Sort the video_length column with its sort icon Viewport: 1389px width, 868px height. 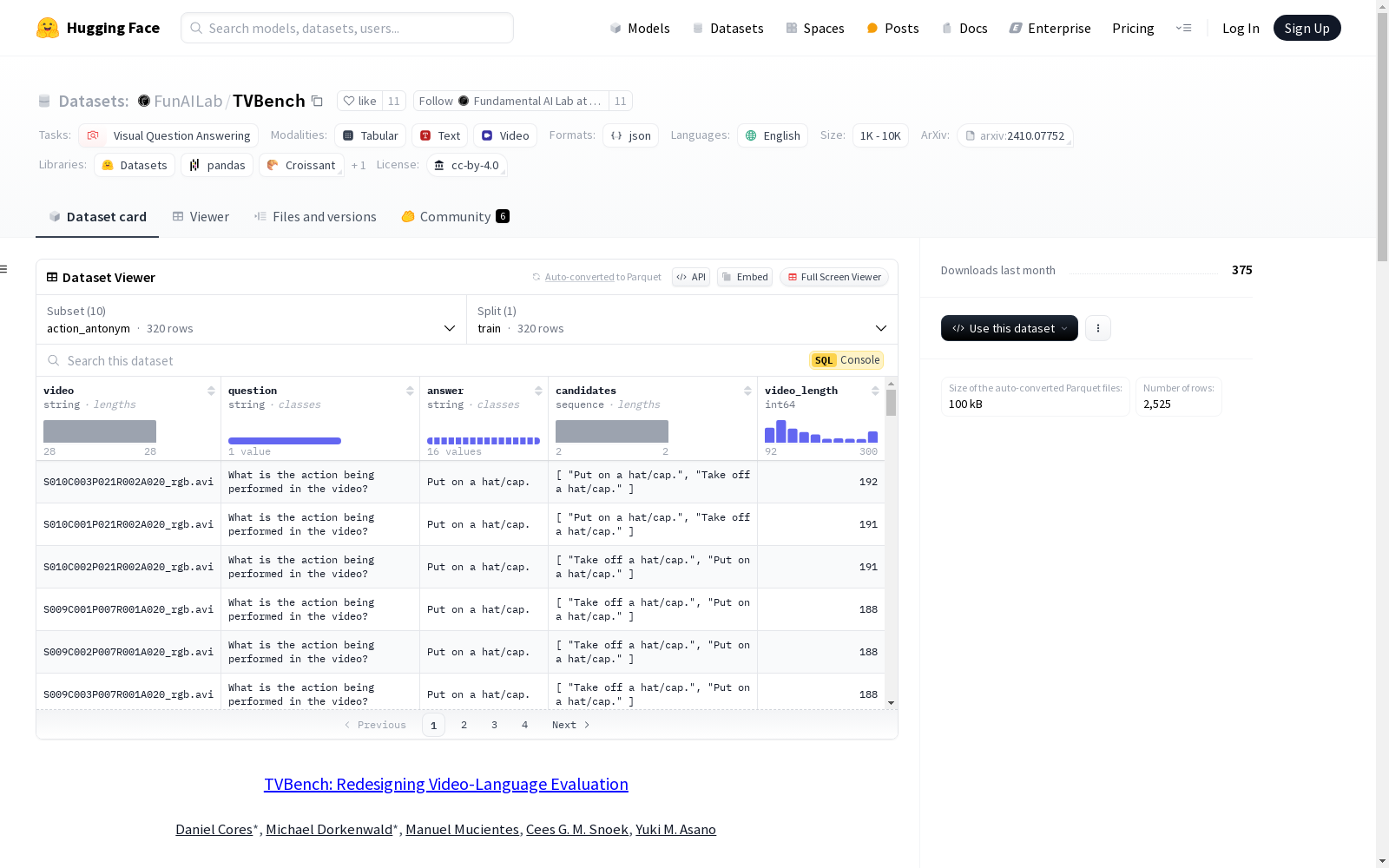click(x=875, y=391)
